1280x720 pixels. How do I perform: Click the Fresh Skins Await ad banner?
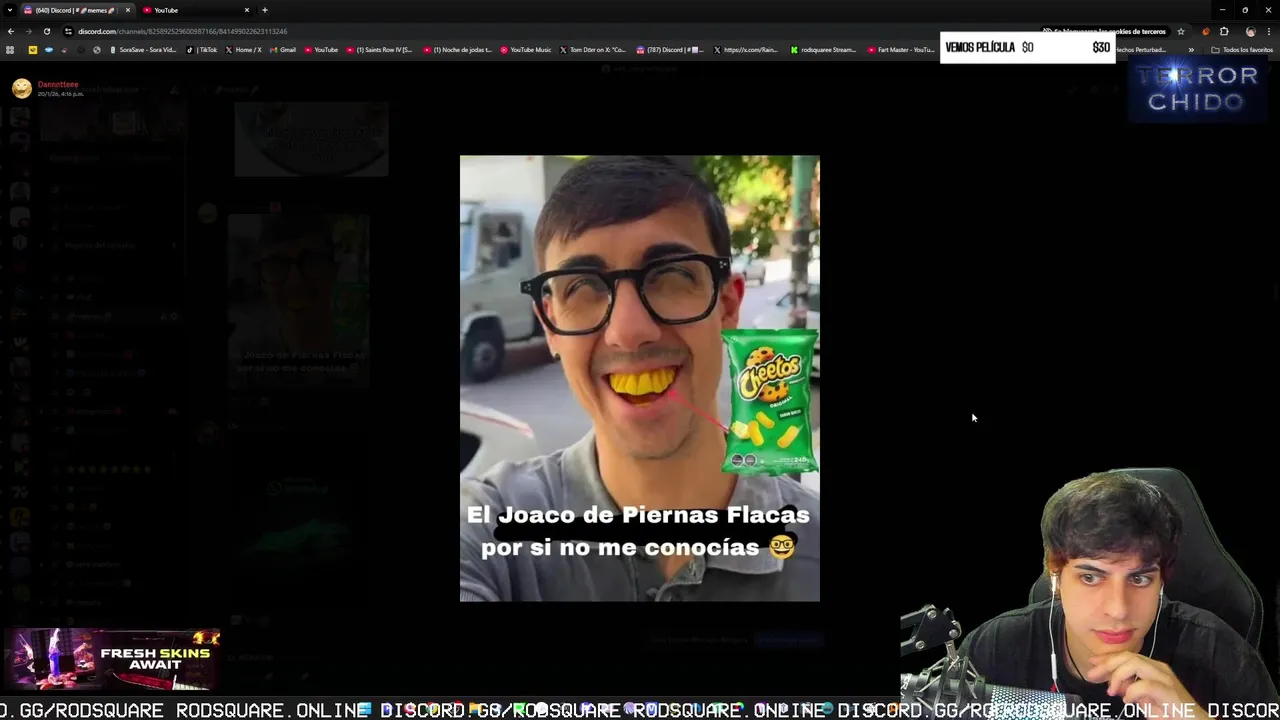[111, 660]
